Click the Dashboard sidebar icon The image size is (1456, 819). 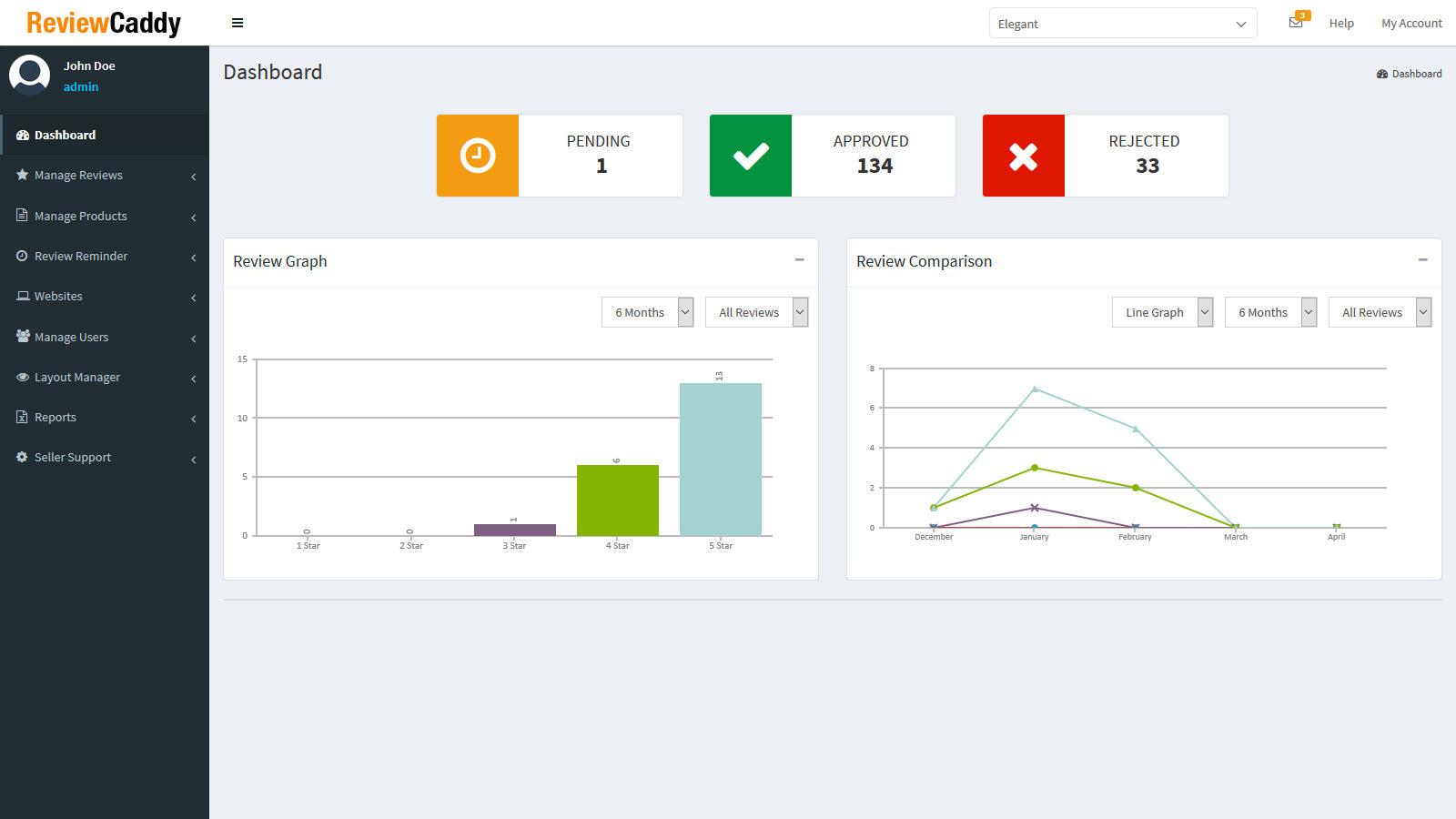point(22,135)
